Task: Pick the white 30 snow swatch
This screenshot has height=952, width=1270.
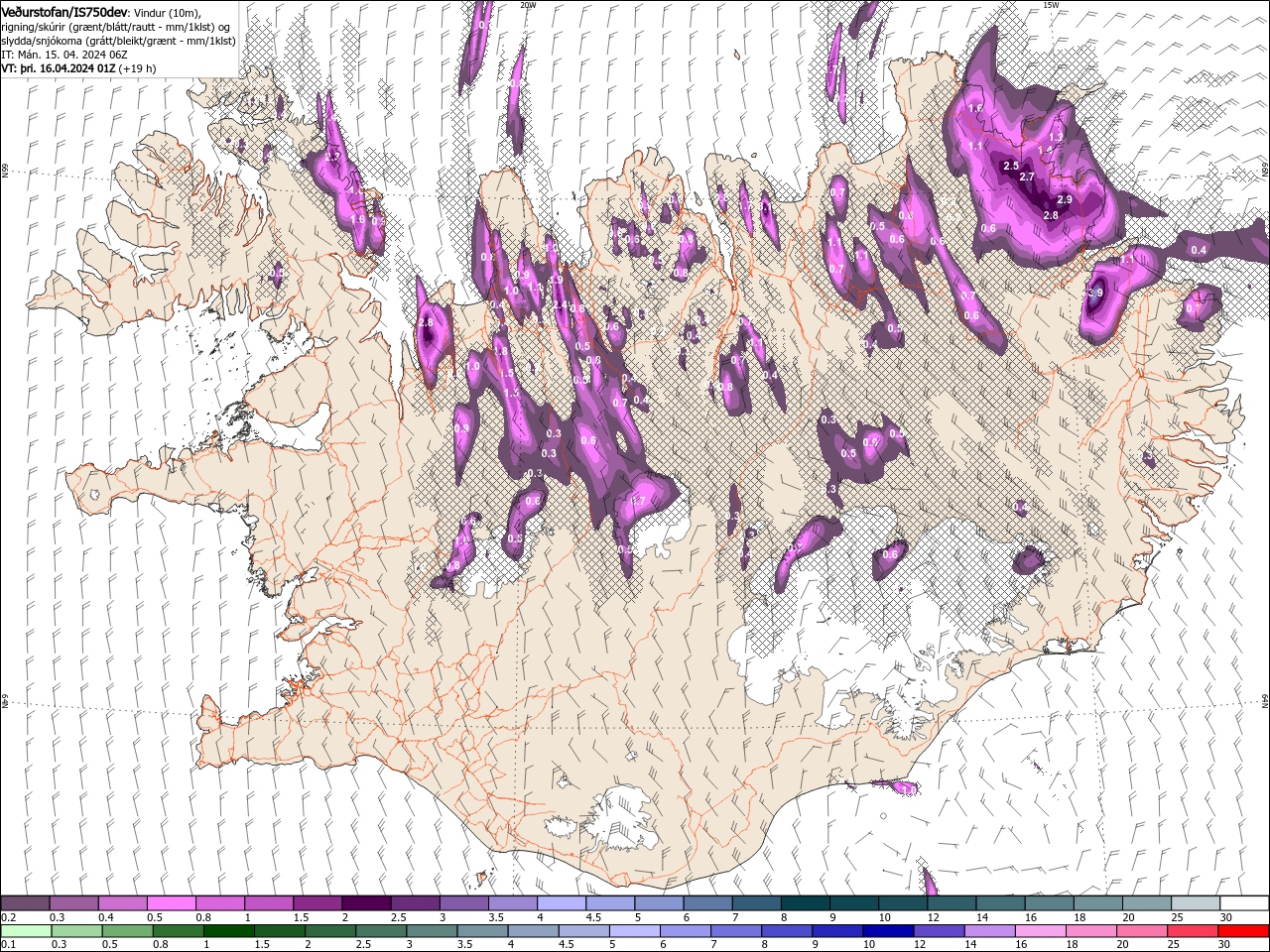Action: click(1244, 903)
